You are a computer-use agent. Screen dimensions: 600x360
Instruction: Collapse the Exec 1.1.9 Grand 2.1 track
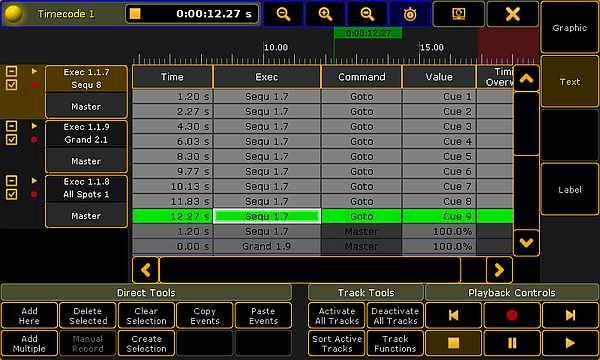[x=11, y=126]
